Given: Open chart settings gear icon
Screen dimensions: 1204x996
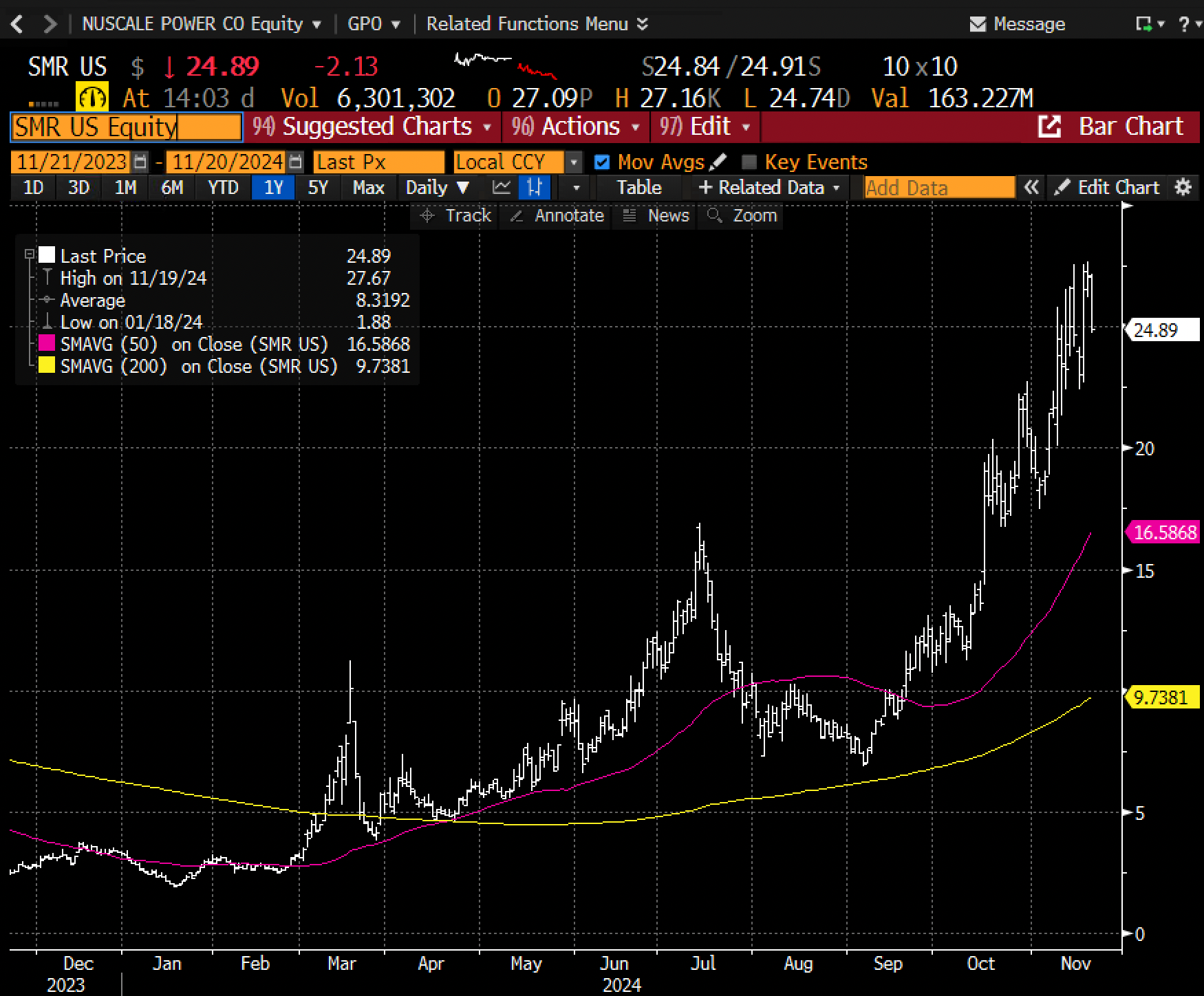Looking at the screenshot, I should (1183, 188).
